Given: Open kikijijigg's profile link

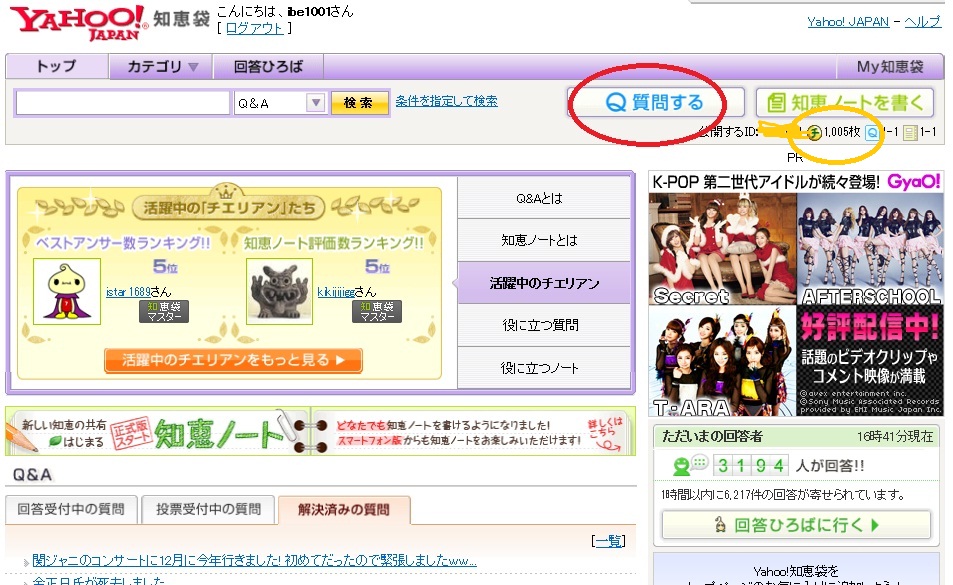Looking at the screenshot, I should click(336, 292).
